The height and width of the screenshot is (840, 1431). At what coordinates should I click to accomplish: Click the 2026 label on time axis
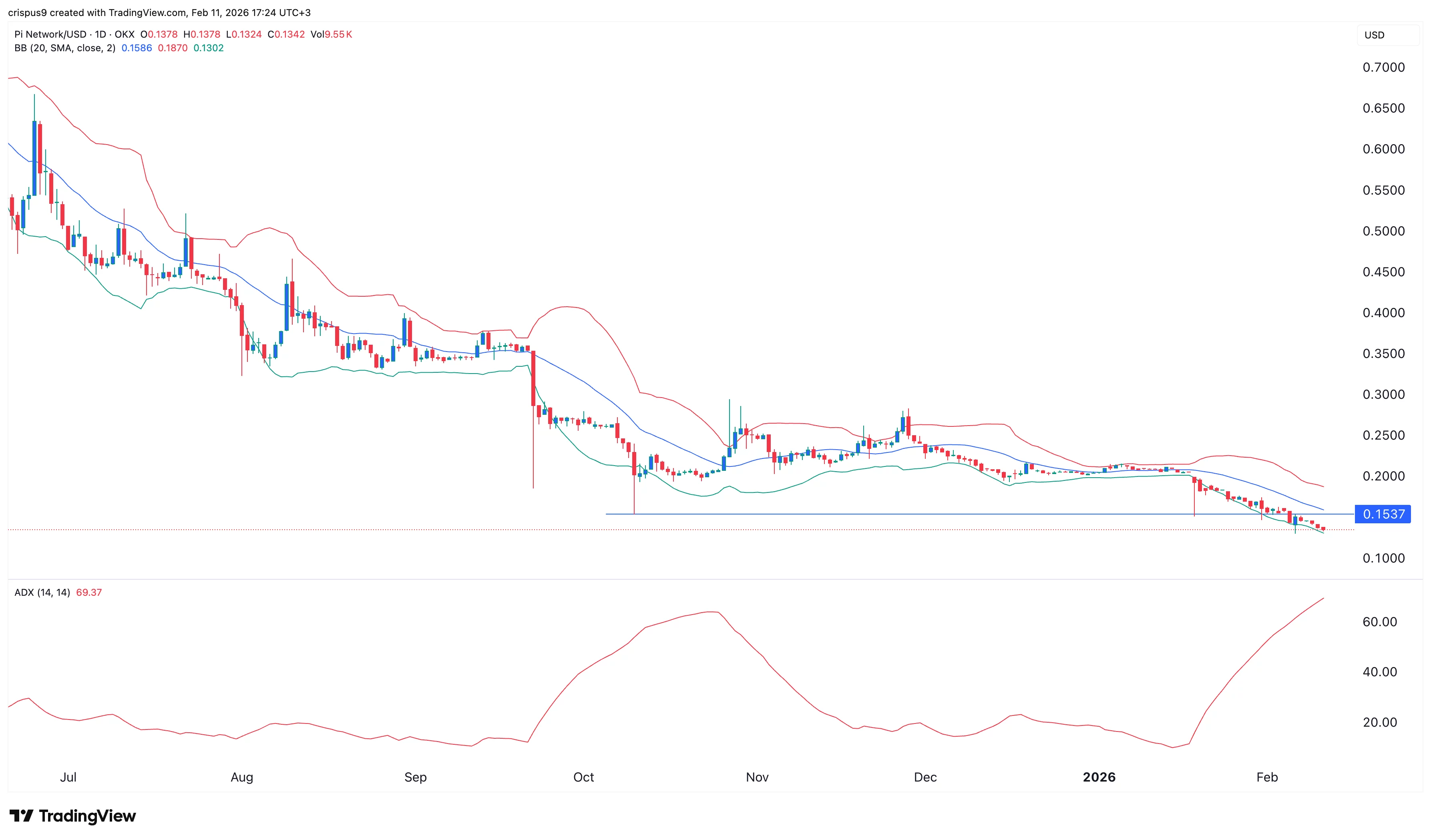coord(1099,777)
